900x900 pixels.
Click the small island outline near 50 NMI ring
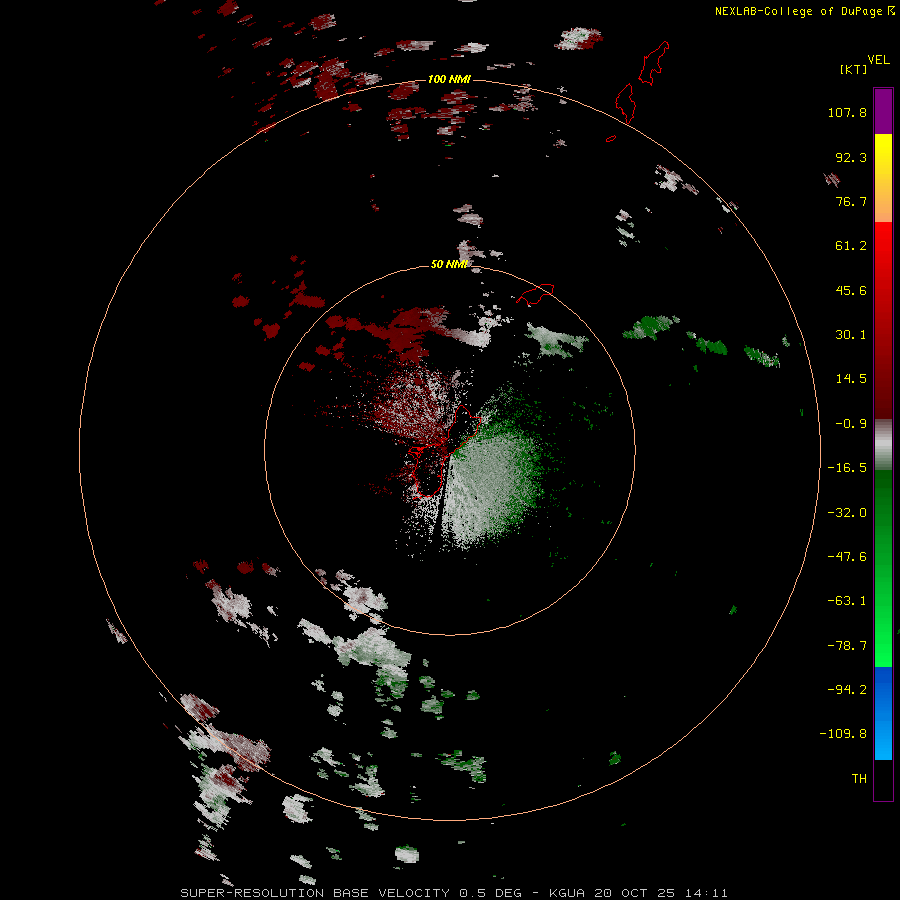pyautogui.click(x=535, y=293)
